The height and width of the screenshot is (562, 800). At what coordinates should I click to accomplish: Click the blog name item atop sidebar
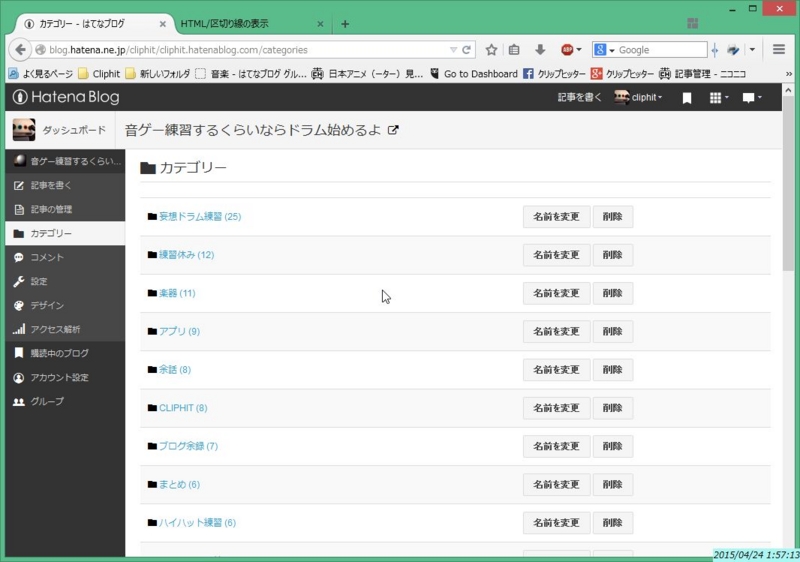(65, 161)
